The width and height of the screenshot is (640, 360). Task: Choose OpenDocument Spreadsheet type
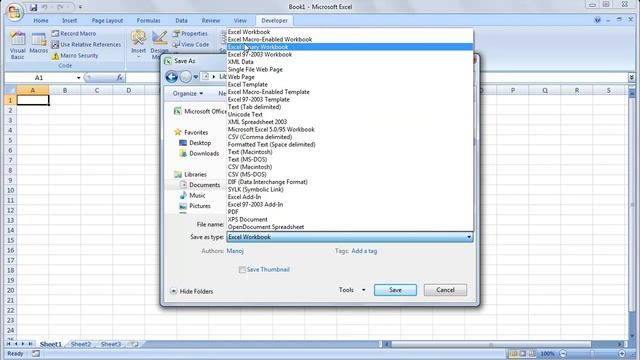(350, 227)
